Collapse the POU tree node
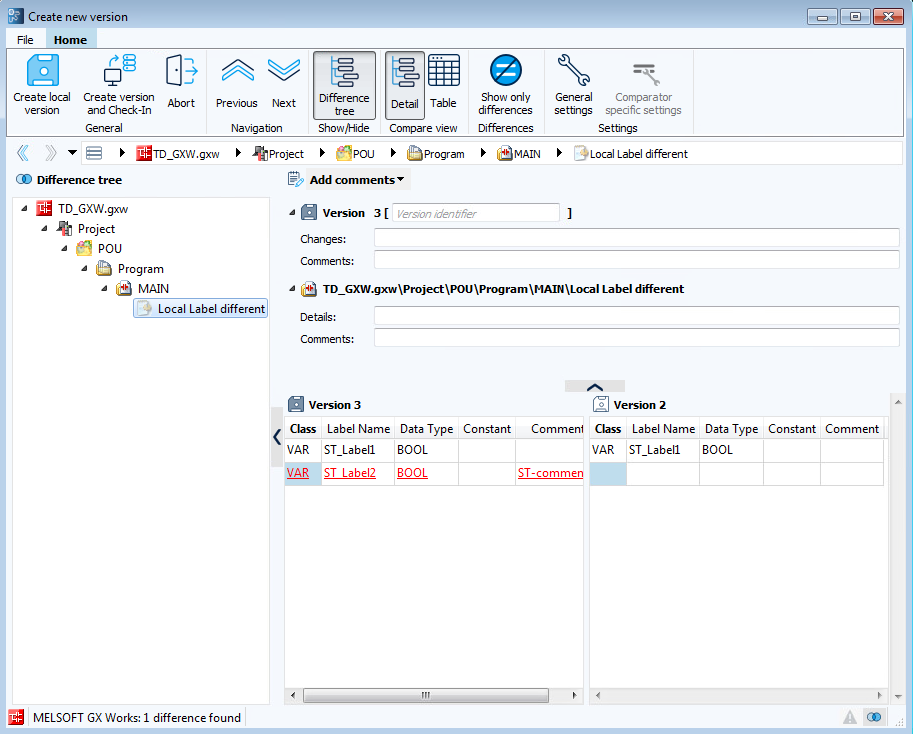The height and width of the screenshot is (734, 913). (x=65, y=249)
